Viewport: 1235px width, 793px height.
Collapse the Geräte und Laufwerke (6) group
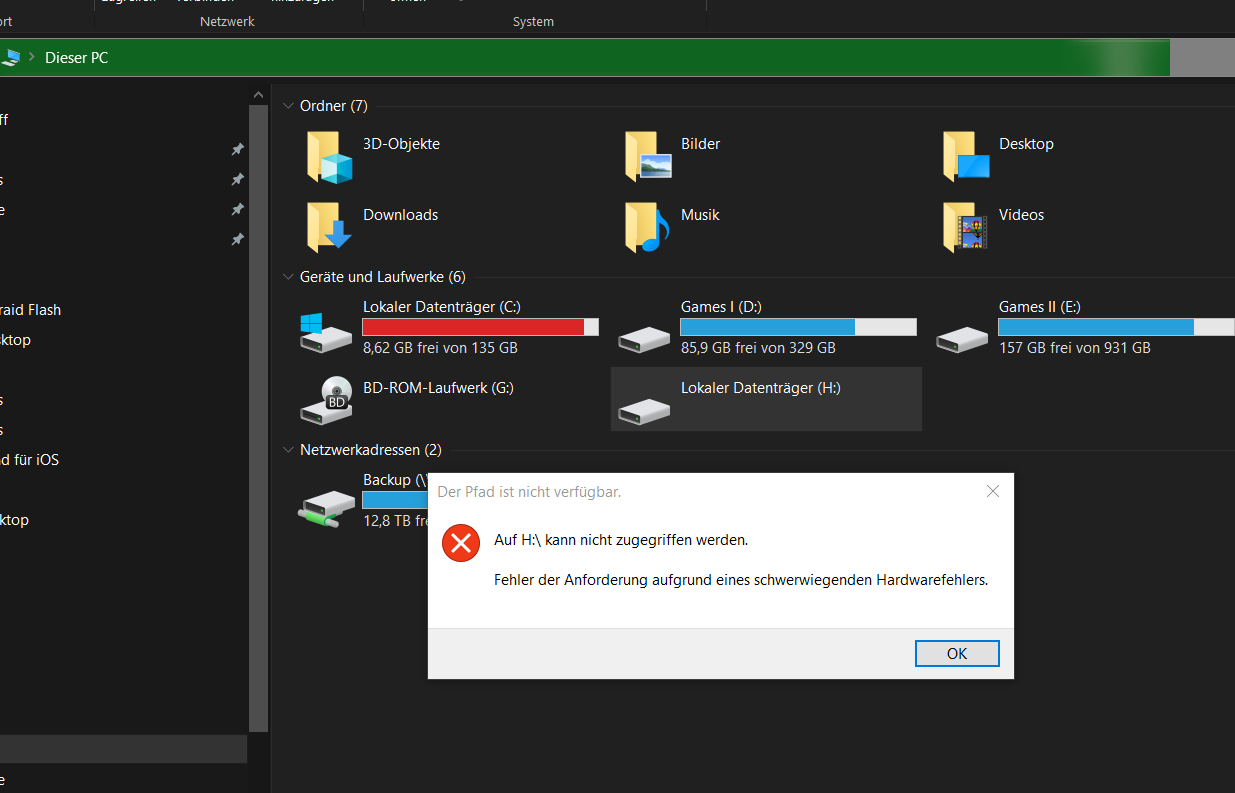coord(288,277)
